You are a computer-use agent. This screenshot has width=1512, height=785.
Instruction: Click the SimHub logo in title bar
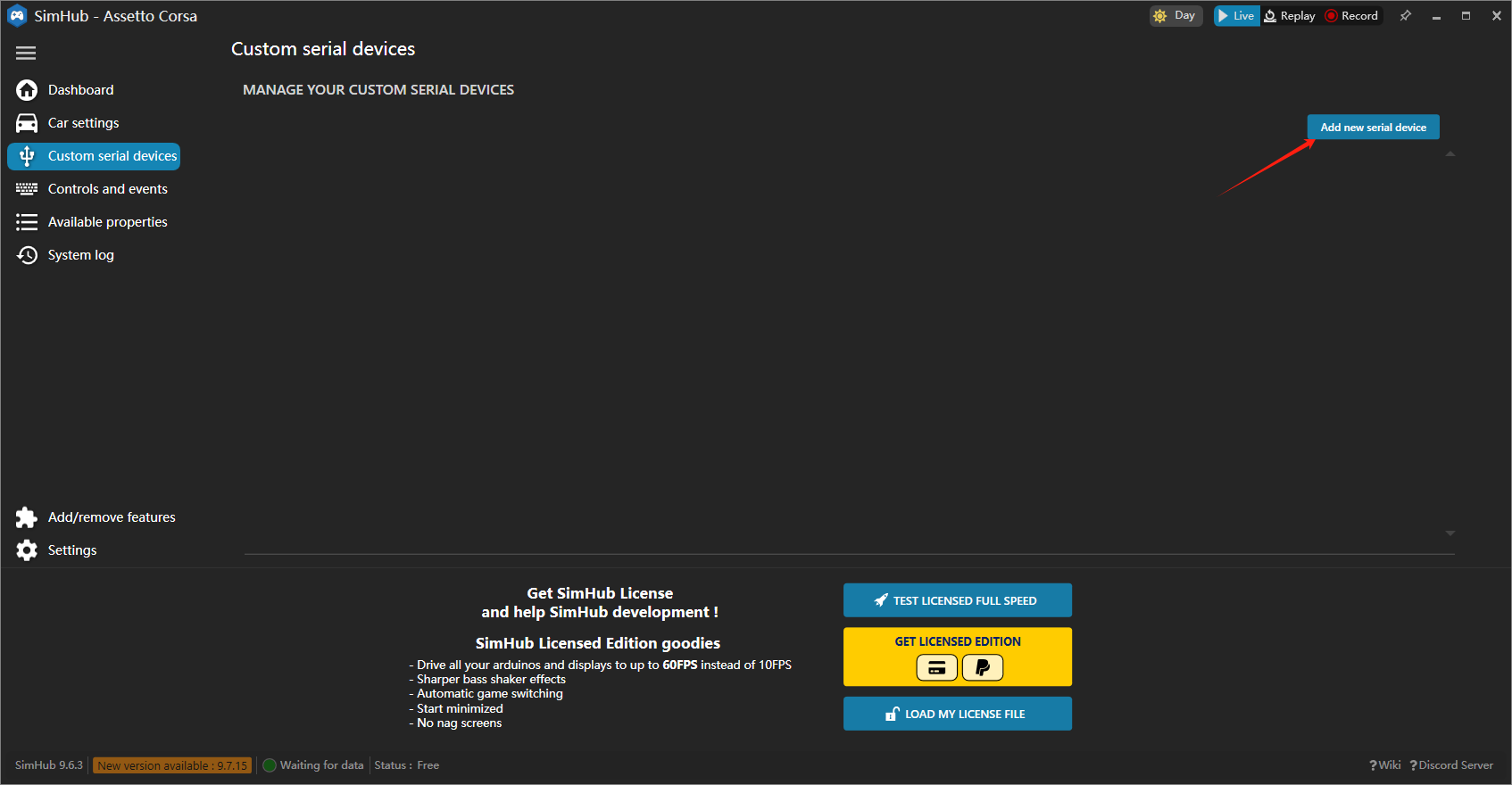point(17,16)
